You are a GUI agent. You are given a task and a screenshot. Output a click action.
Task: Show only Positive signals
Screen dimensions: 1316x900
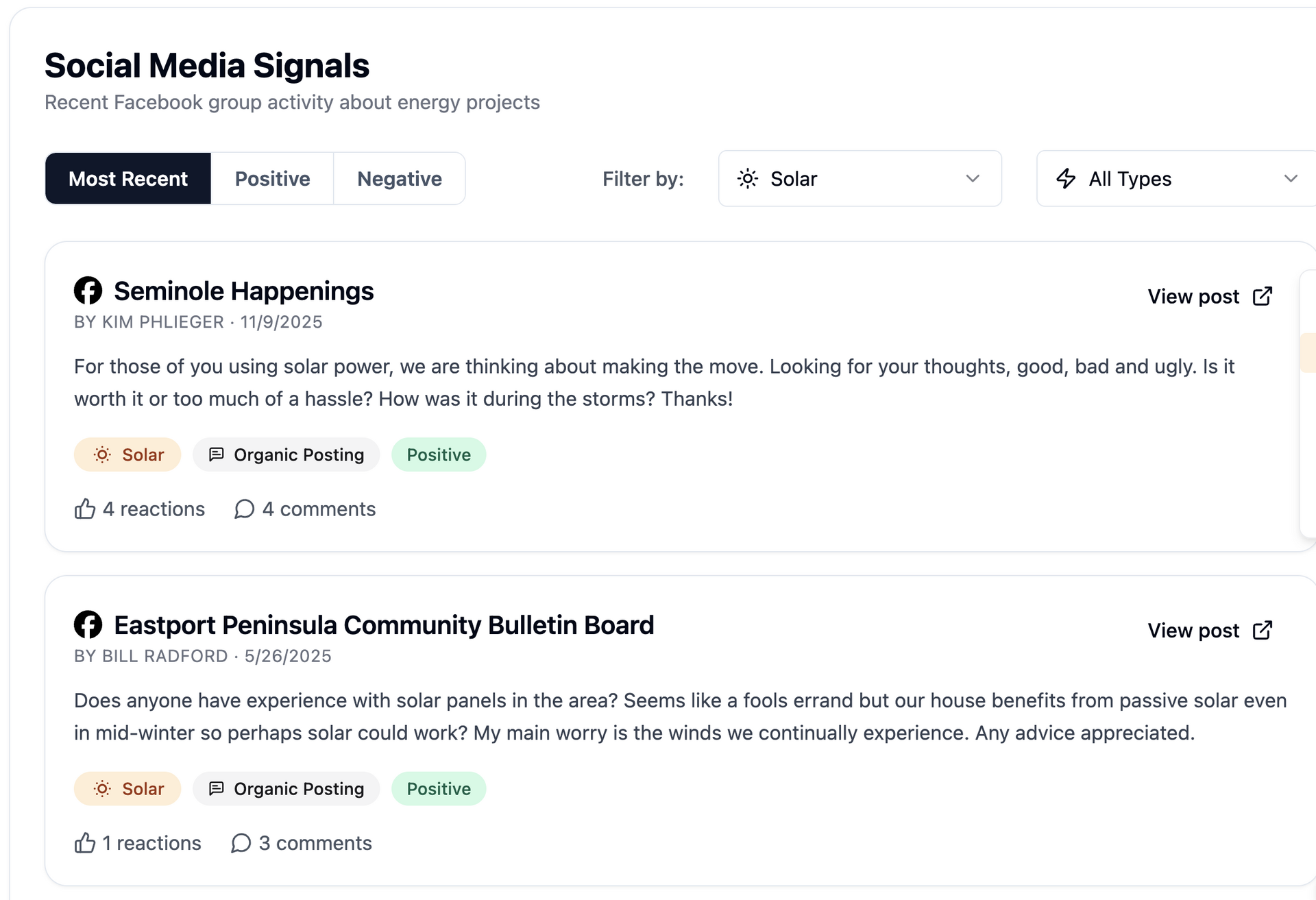[x=272, y=179]
